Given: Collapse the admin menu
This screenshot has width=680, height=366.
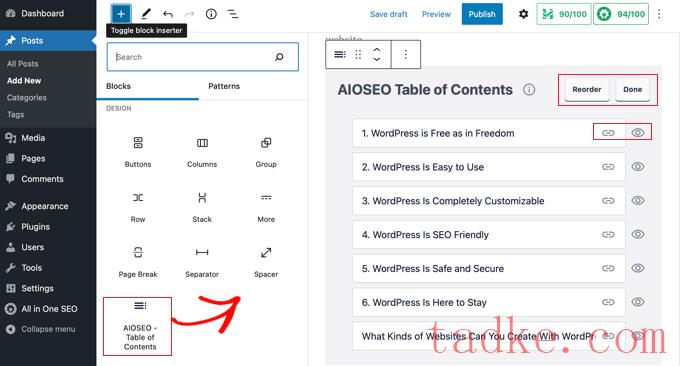Looking at the screenshot, I should point(48,329).
